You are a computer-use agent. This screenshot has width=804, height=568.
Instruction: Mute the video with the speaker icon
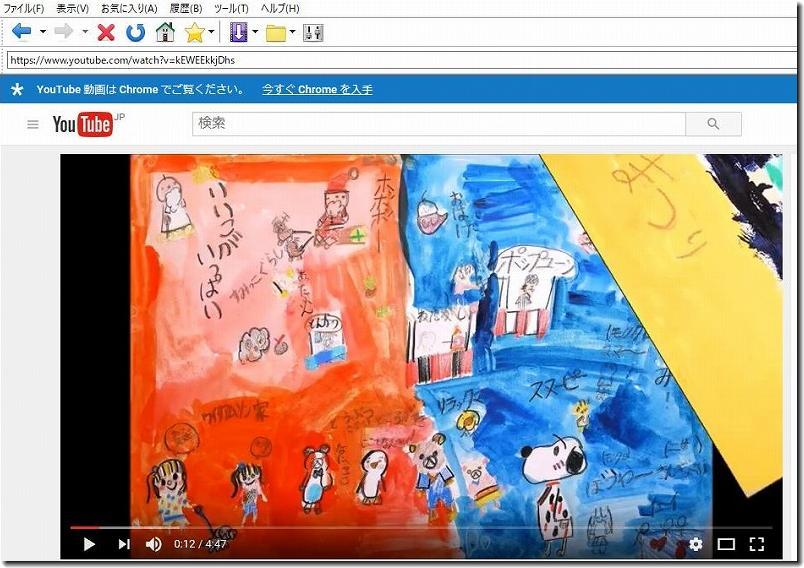pos(153,544)
